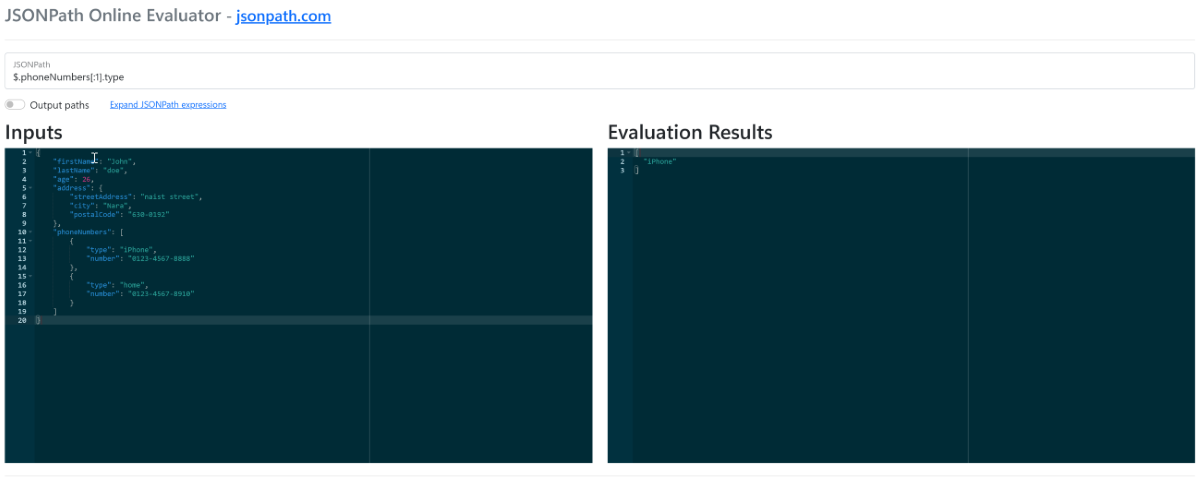Screen dimensions: 1200x479
Task: Collapse first phone object at line 11
Action: click(x=30, y=241)
